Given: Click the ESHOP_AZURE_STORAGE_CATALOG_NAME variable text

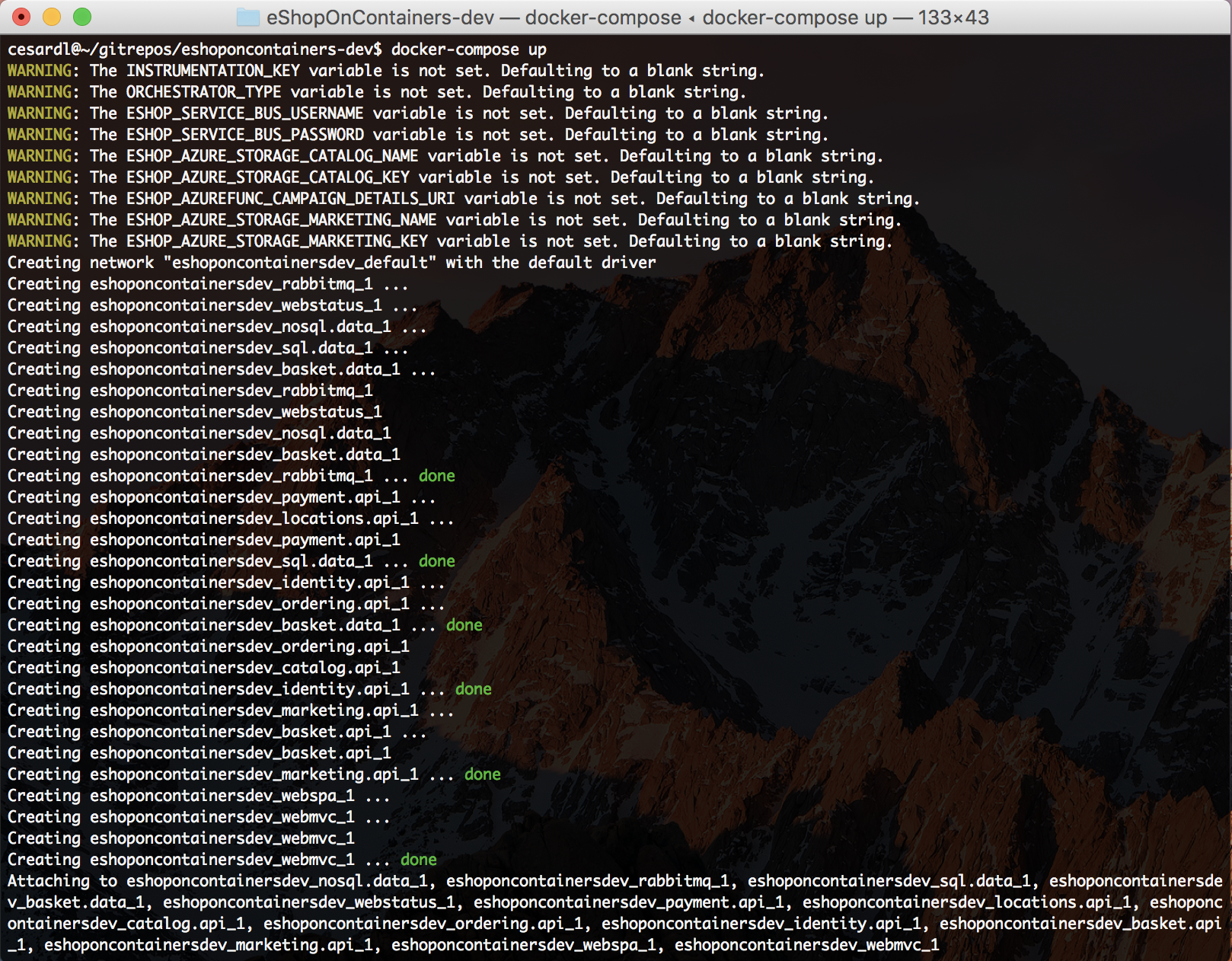Looking at the screenshot, I should [273, 156].
